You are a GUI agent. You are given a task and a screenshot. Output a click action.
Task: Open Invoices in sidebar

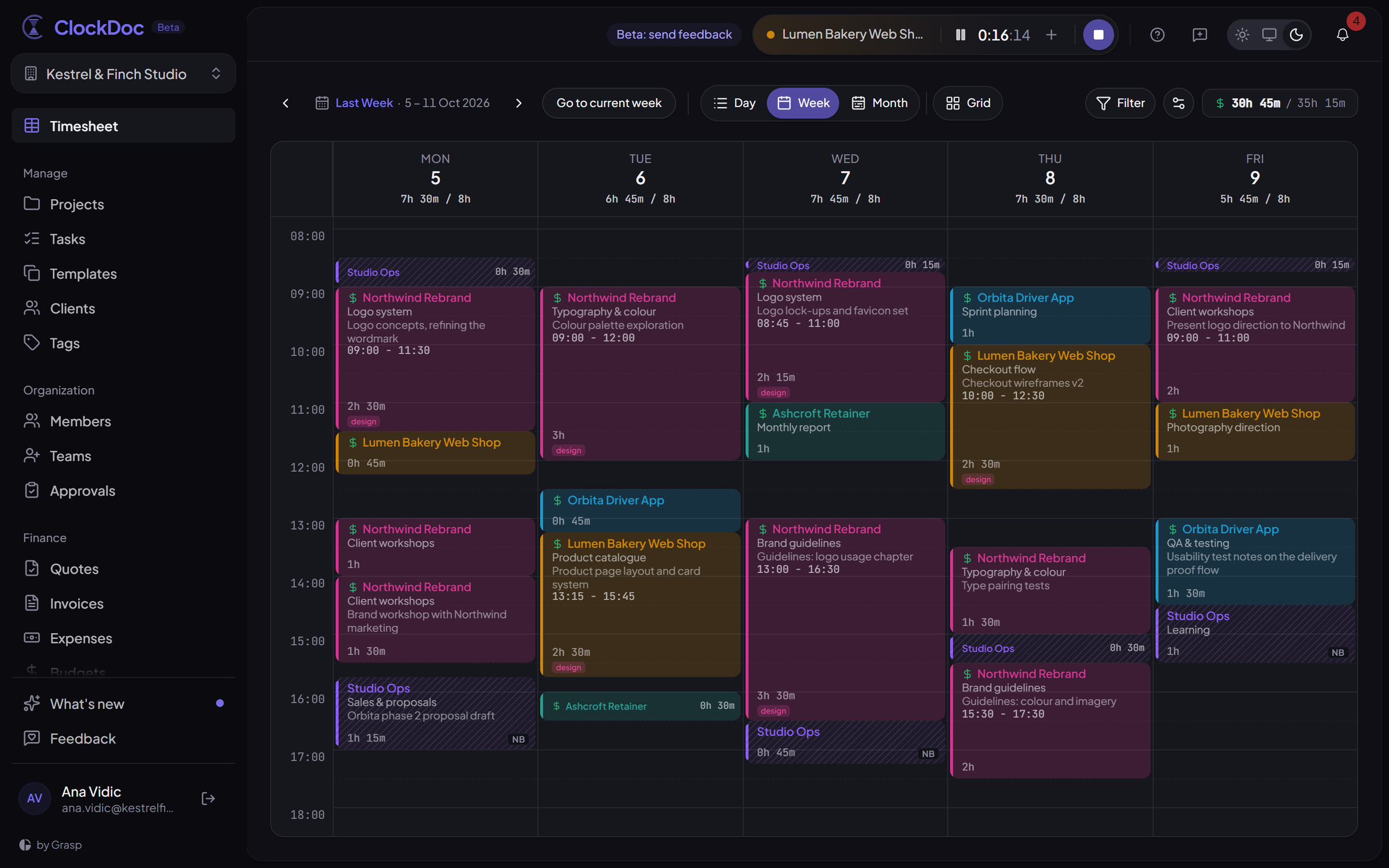123,603
